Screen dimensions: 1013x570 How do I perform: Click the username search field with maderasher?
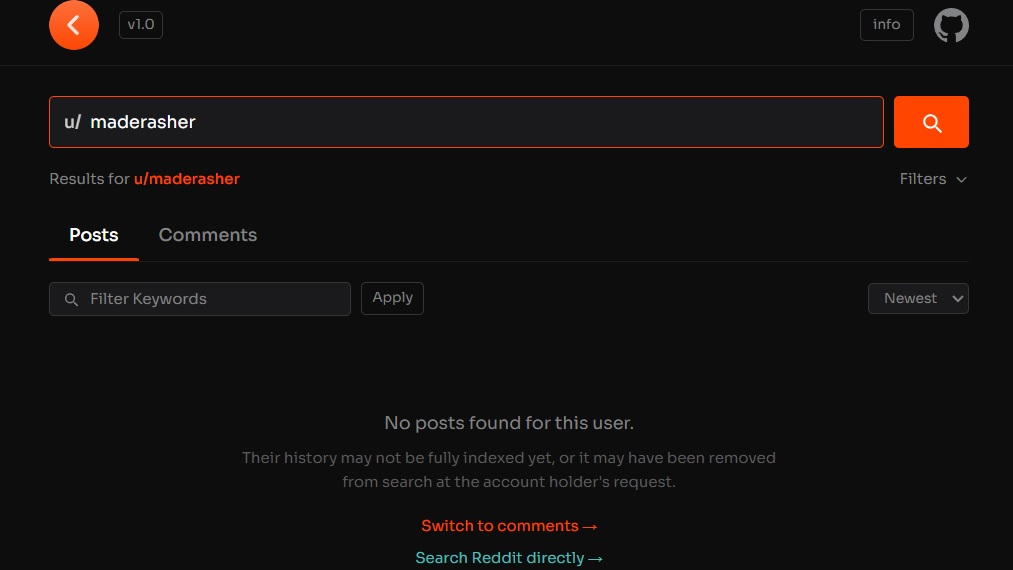[466, 122]
